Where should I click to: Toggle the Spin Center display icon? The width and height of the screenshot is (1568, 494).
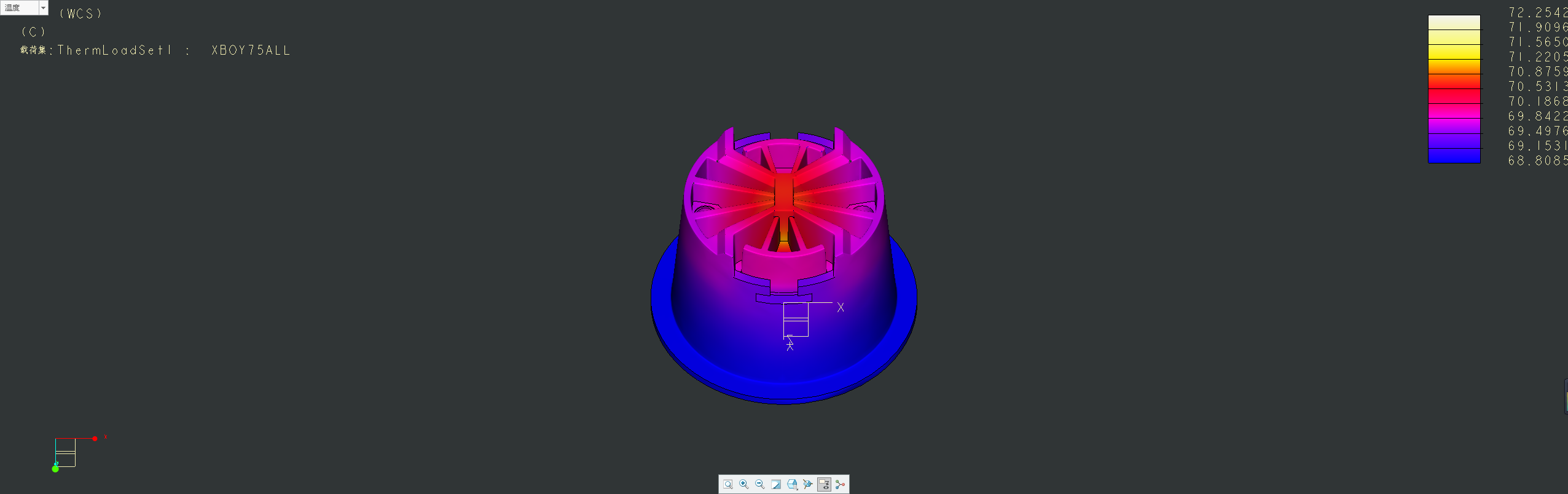pos(808,484)
